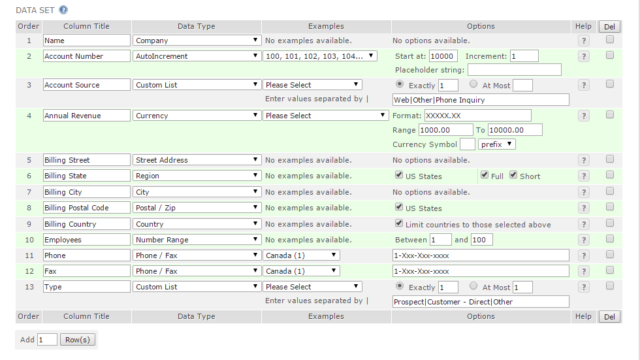
Task: Click the help icon for Type row
Action: [584, 287]
